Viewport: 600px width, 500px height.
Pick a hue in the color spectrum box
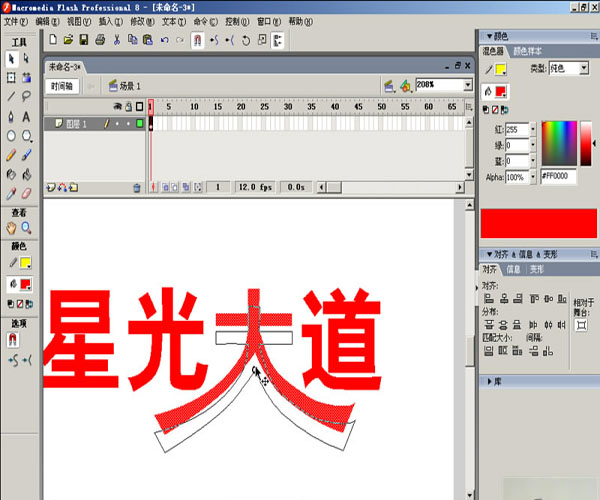[559, 144]
